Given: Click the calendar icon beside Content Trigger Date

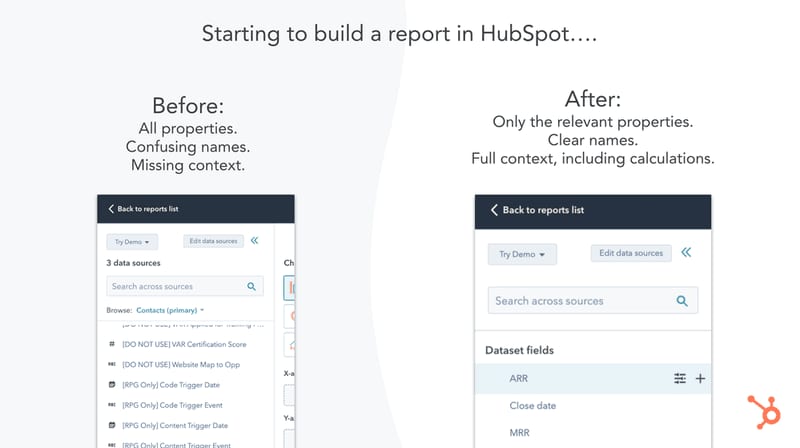Looking at the screenshot, I should (x=112, y=425).
